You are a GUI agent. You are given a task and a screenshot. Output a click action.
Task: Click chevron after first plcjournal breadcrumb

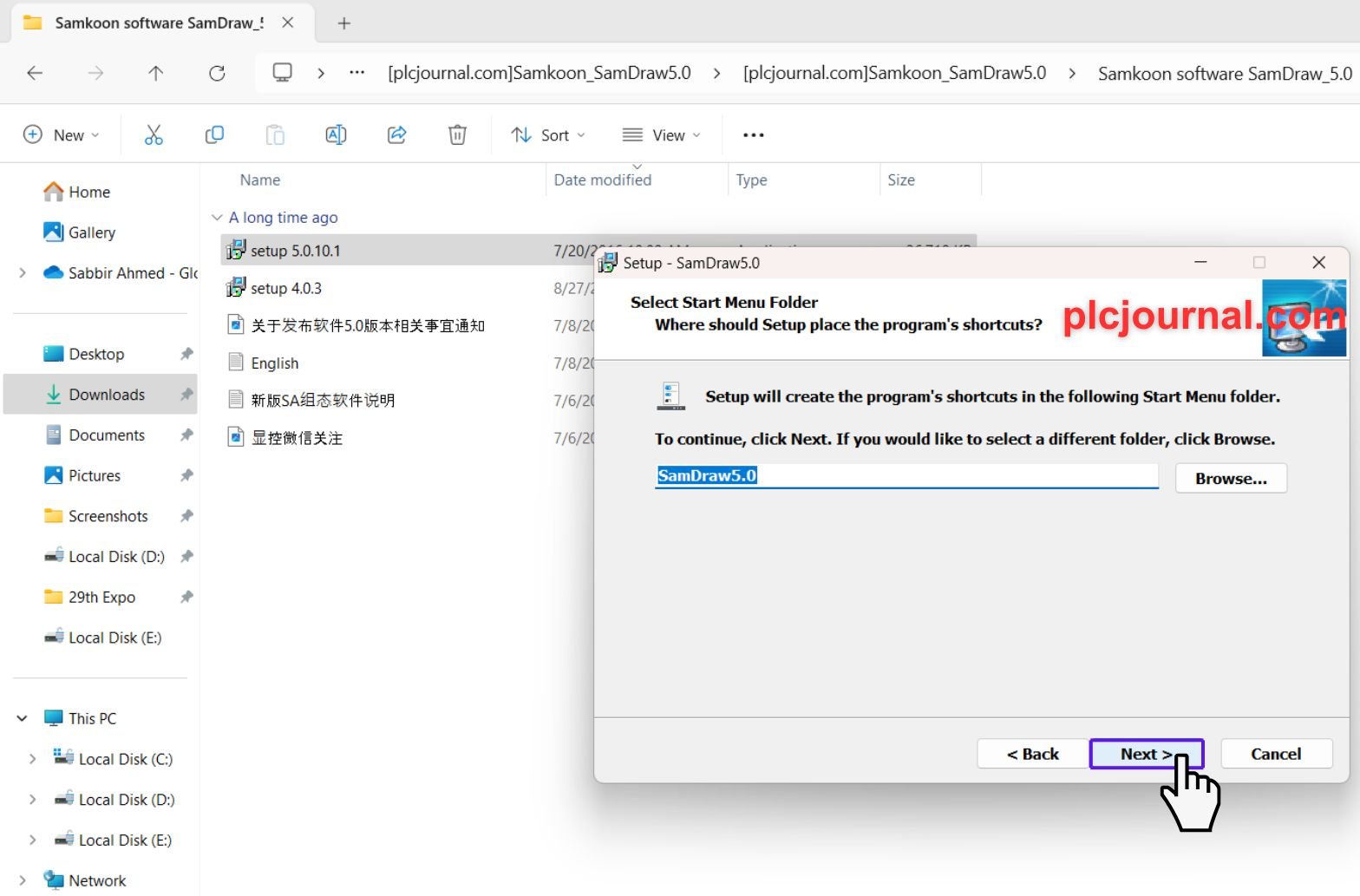716,74
